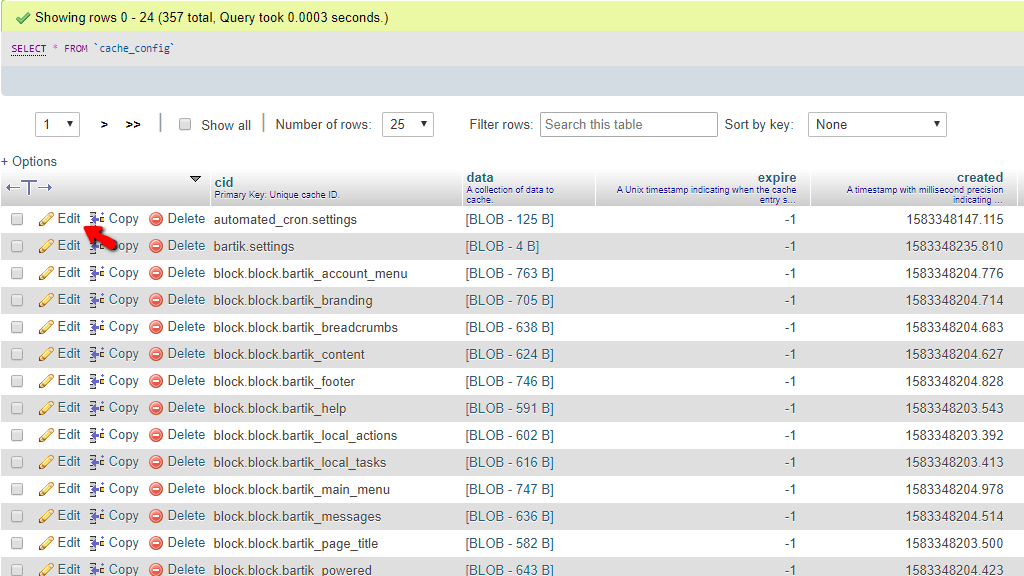This screenshot has width=1024, height=576.
Task: Click the [BLOB - 4 B] data cell
Action: click(x=502, y=246)
